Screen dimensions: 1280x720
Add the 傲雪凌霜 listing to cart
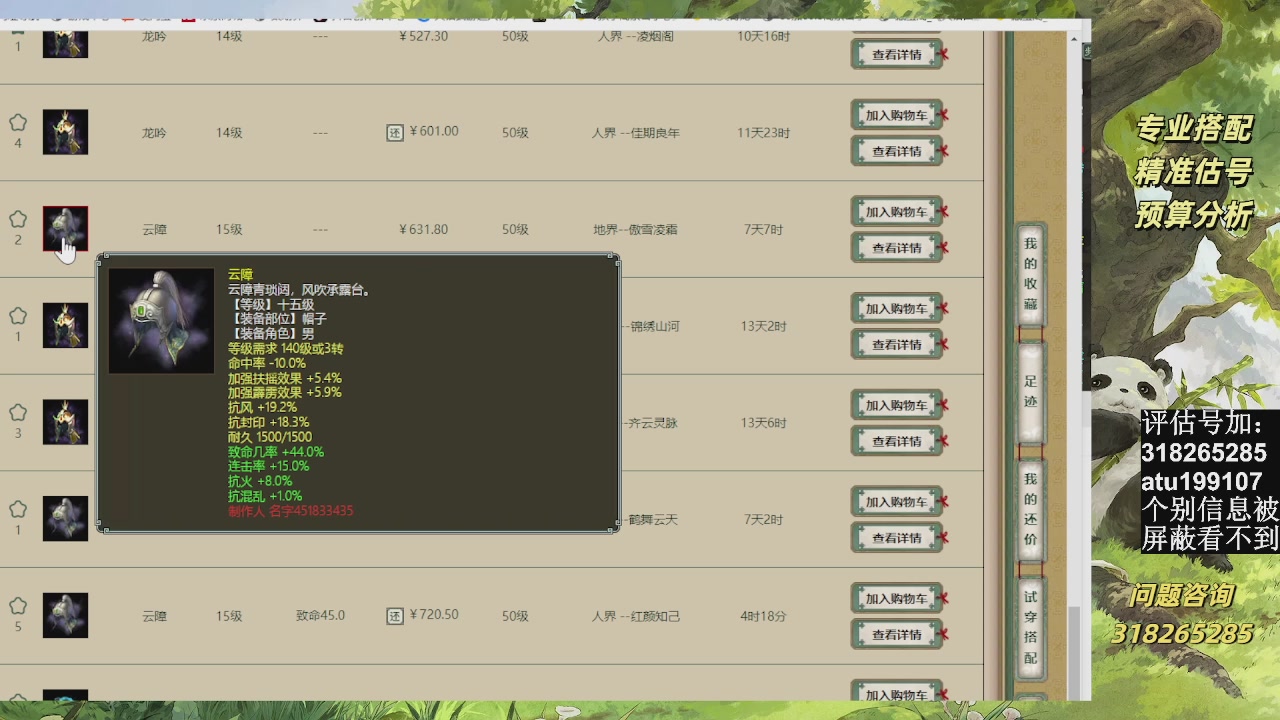coord(897,212)
